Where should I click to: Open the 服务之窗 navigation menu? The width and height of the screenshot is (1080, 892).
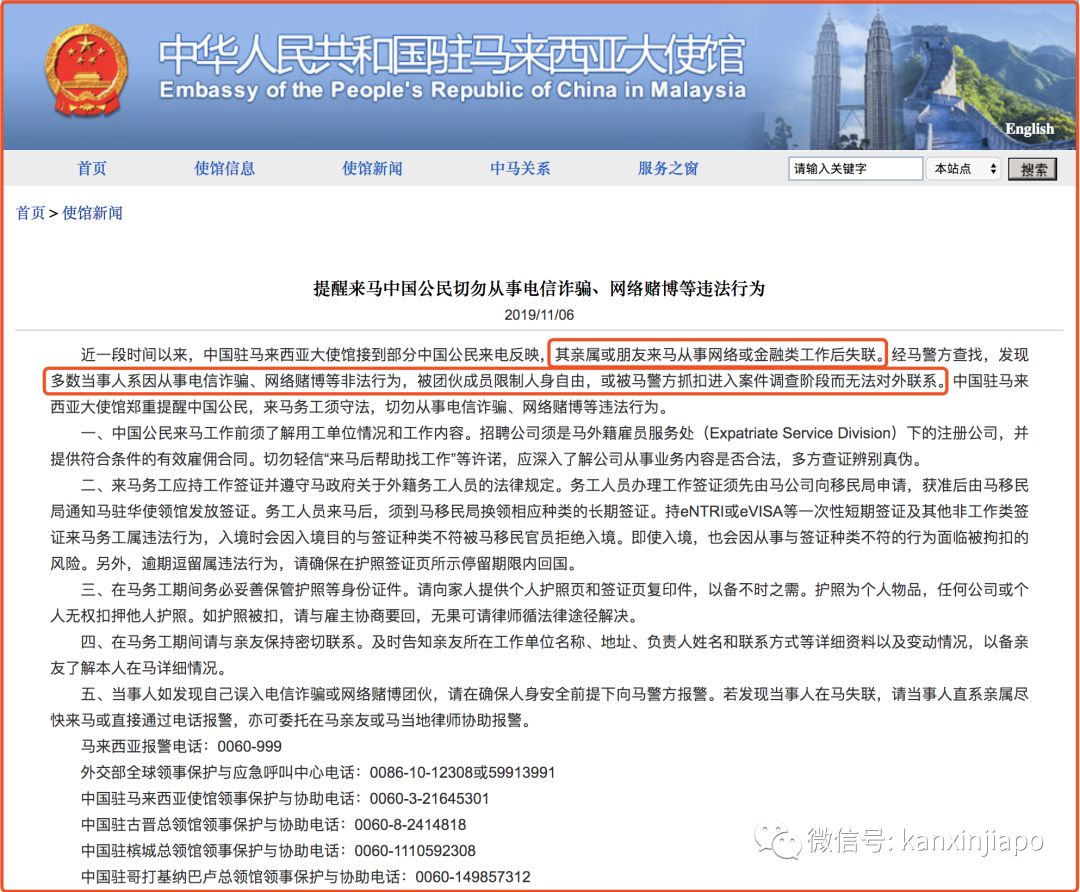pos(666,169)
